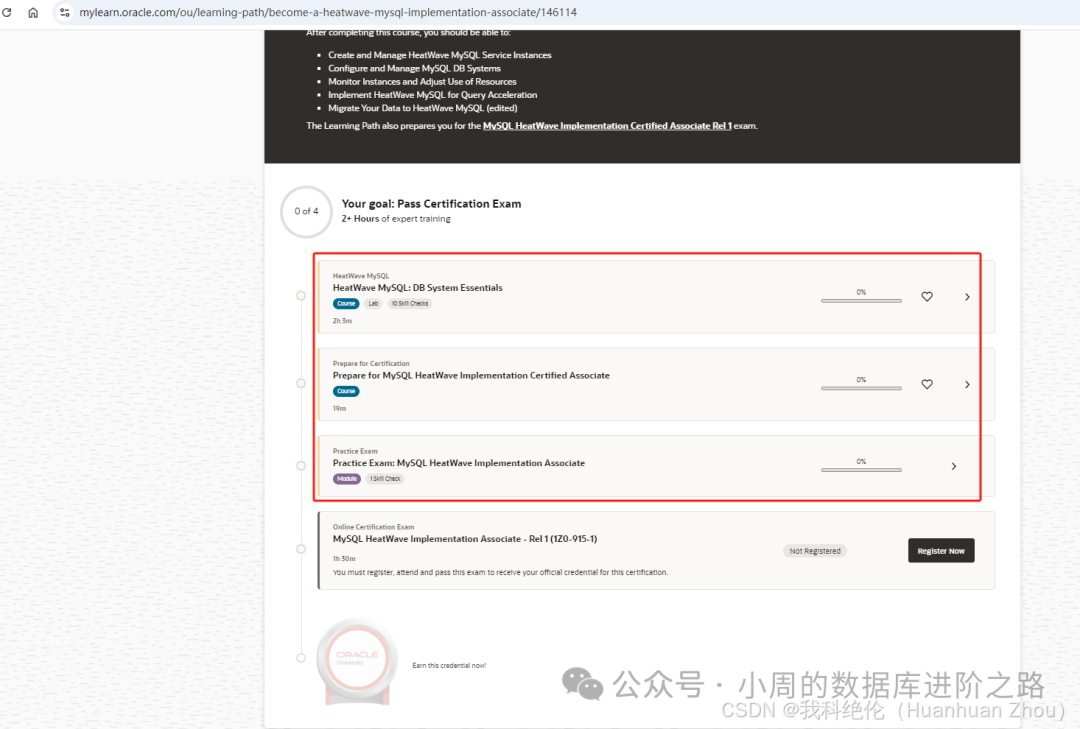
Task: Expand the Practice Exam row chevron
Action: coord(954,466)
